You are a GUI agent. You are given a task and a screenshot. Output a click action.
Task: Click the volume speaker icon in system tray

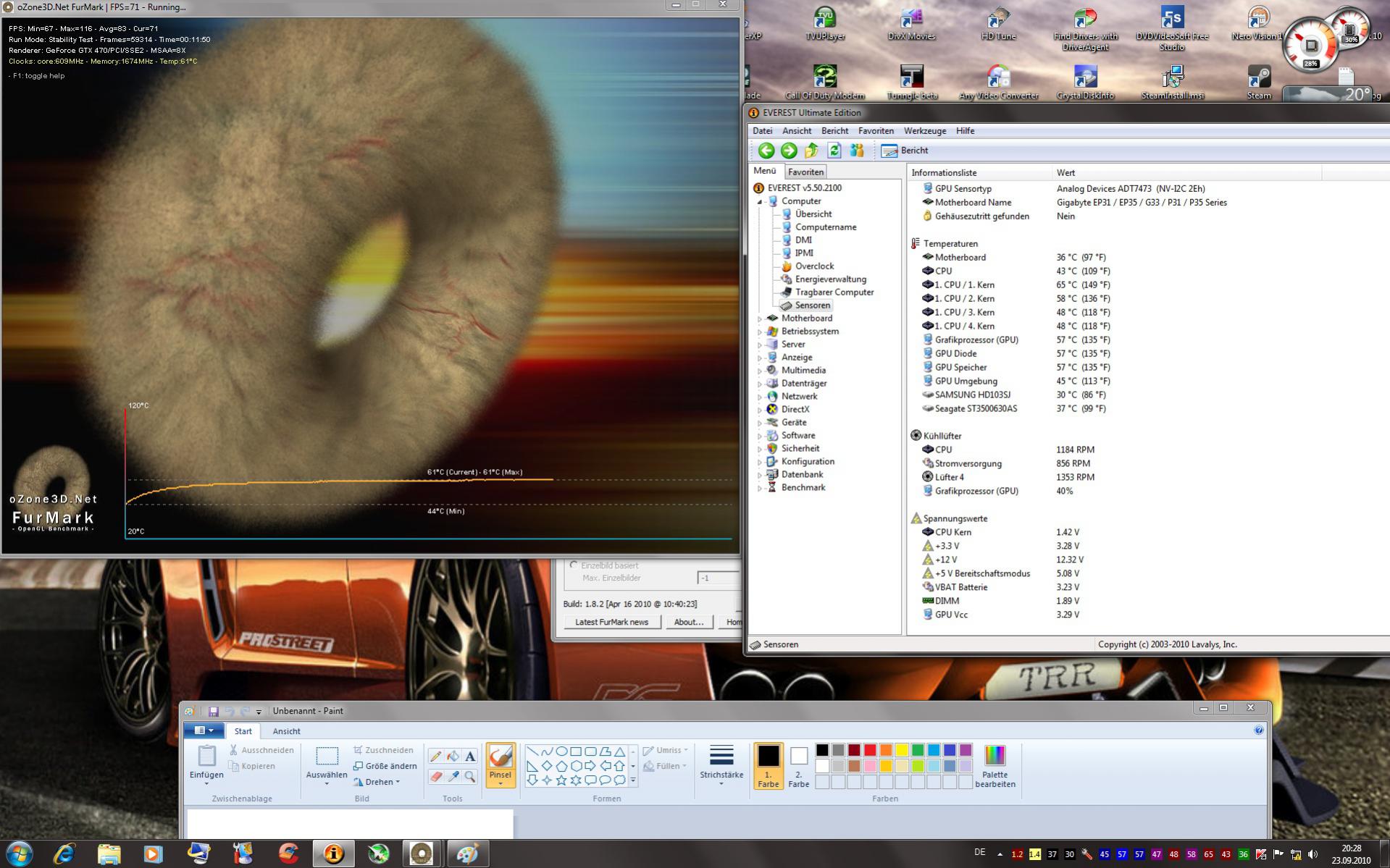coord(1313,855)
